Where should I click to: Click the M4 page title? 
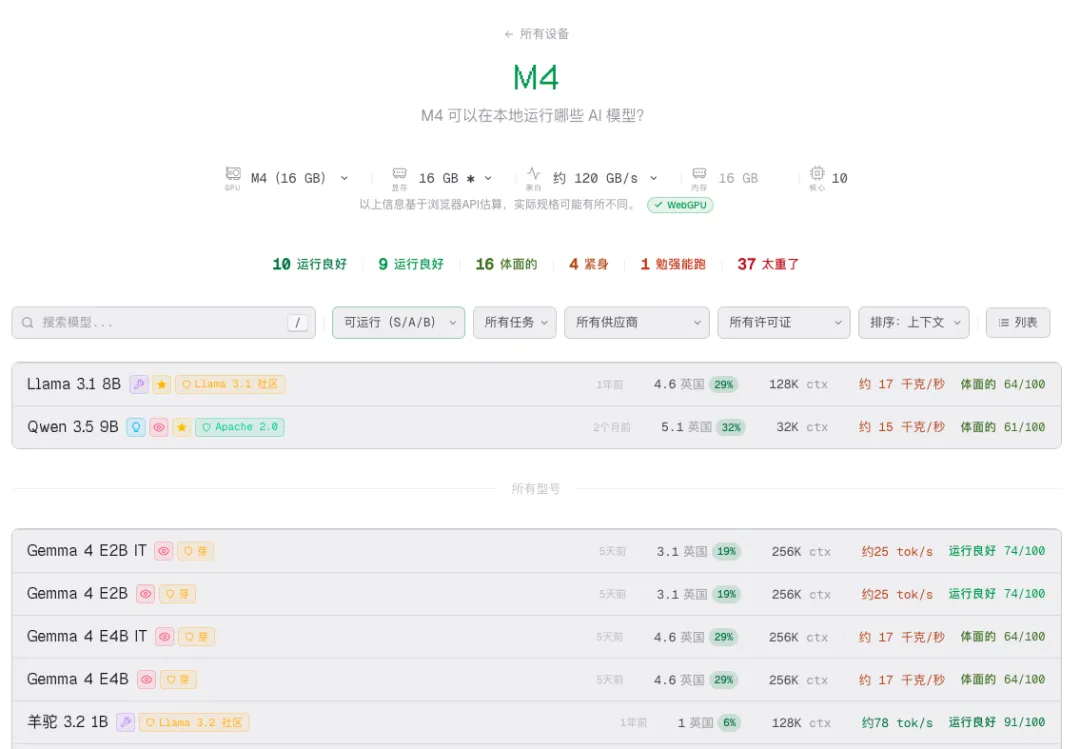(536, 77)
